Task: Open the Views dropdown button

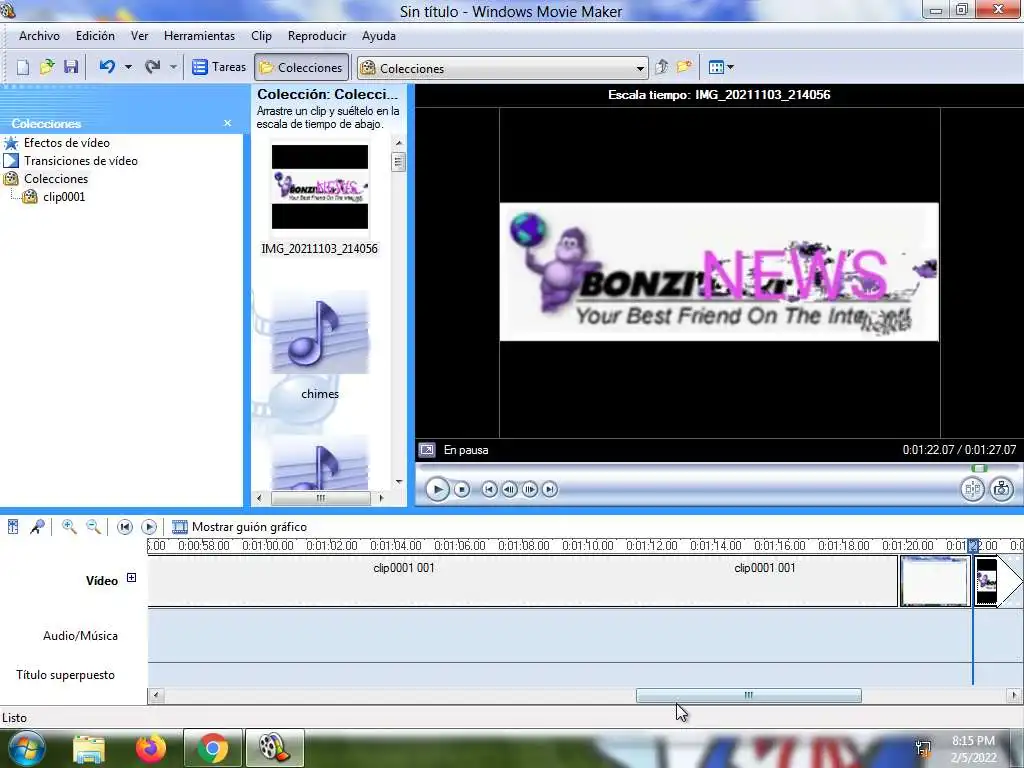Action: pyautogui.click(x=721, y=67)
